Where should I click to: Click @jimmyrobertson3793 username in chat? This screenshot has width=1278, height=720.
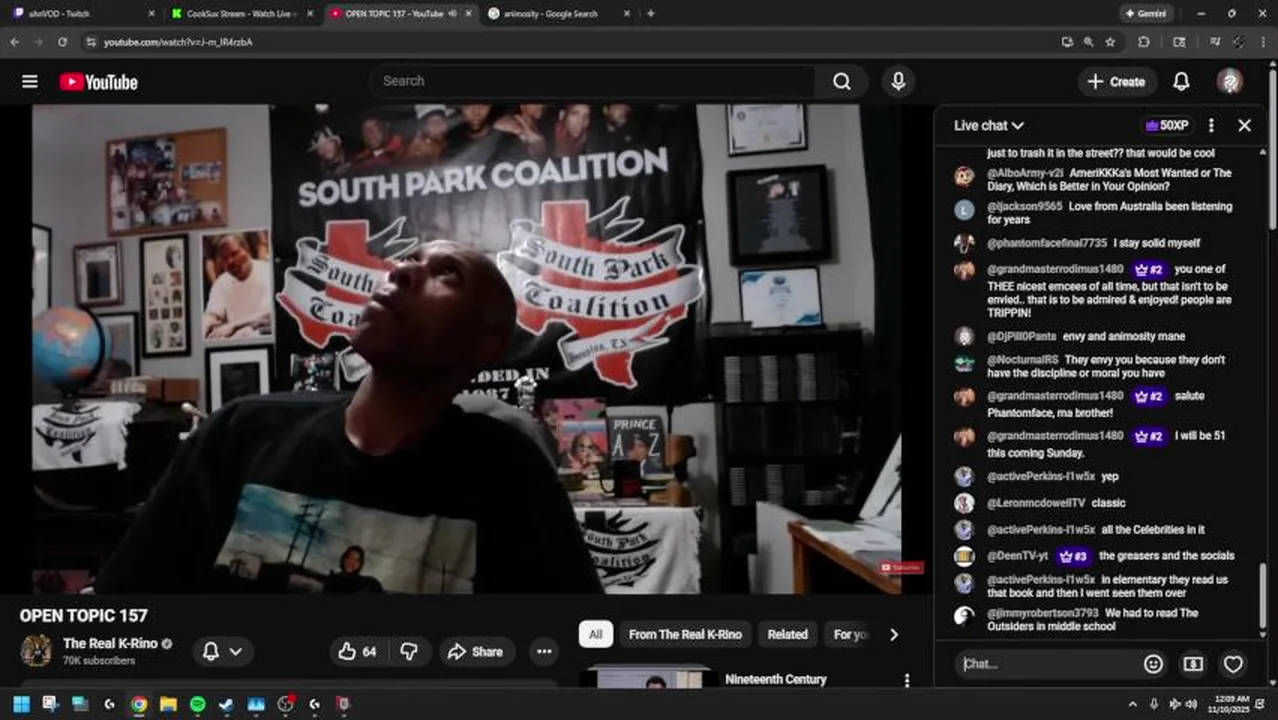click(1042, 613)
